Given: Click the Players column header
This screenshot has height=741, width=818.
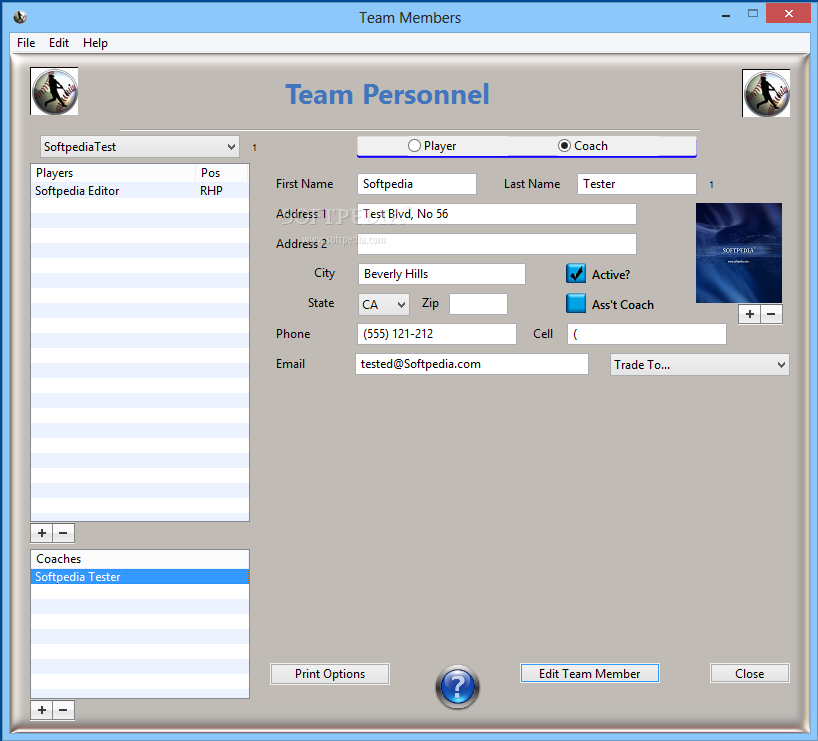Looking at the screenshot, I should click(x=113, y=173).
